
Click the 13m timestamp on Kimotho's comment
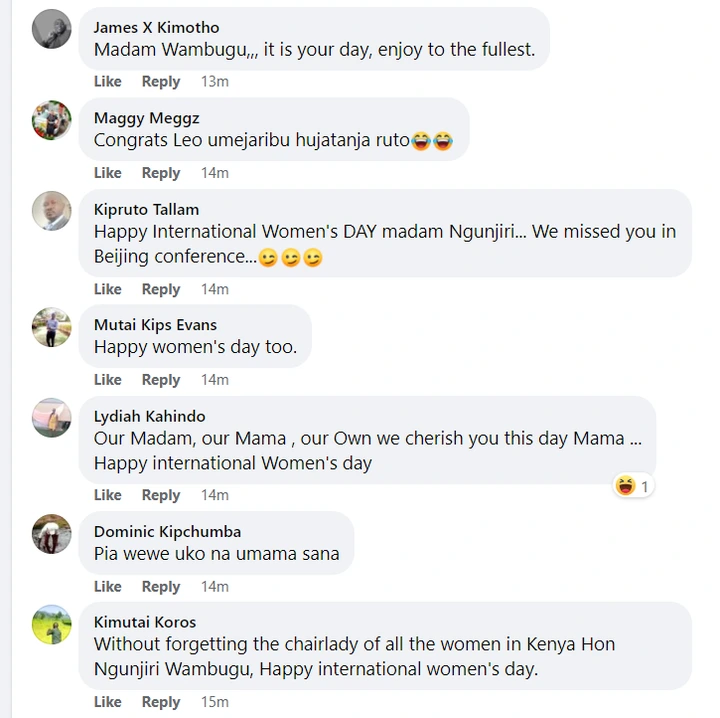(x=215, y=82)
